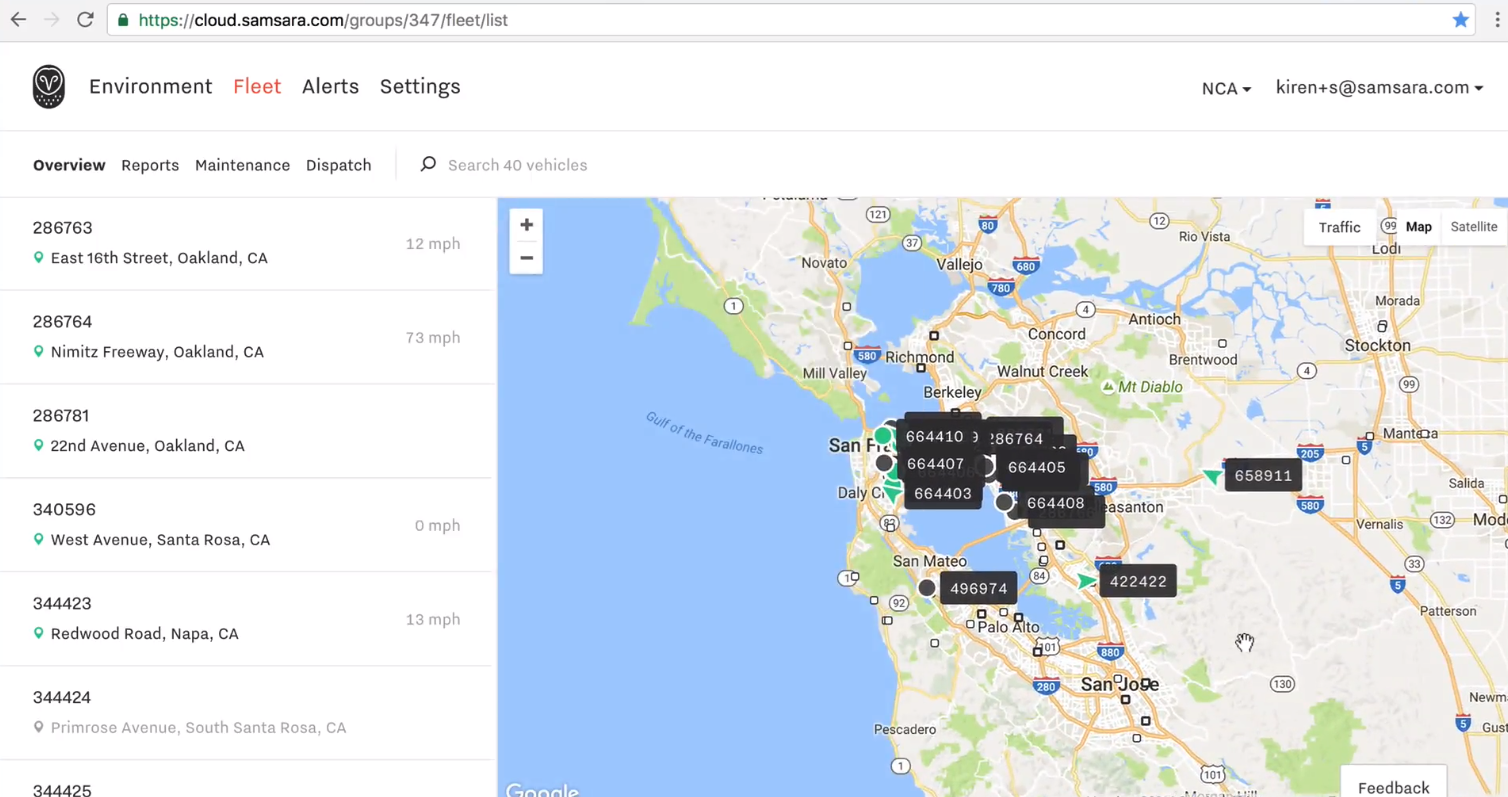1508x797 pixels.
Task: Click vehicle 658911 green arrow marker
Action: 1213,476
